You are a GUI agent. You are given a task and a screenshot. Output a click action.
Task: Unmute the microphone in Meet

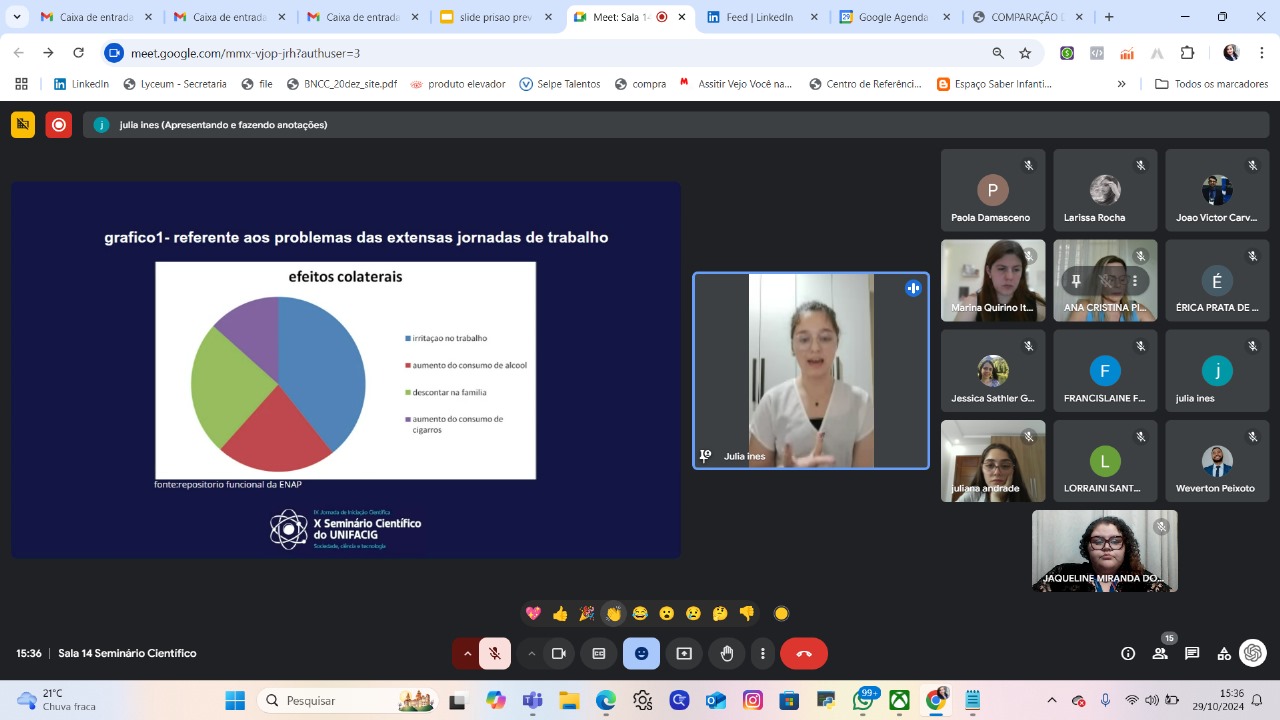[494, 653]
